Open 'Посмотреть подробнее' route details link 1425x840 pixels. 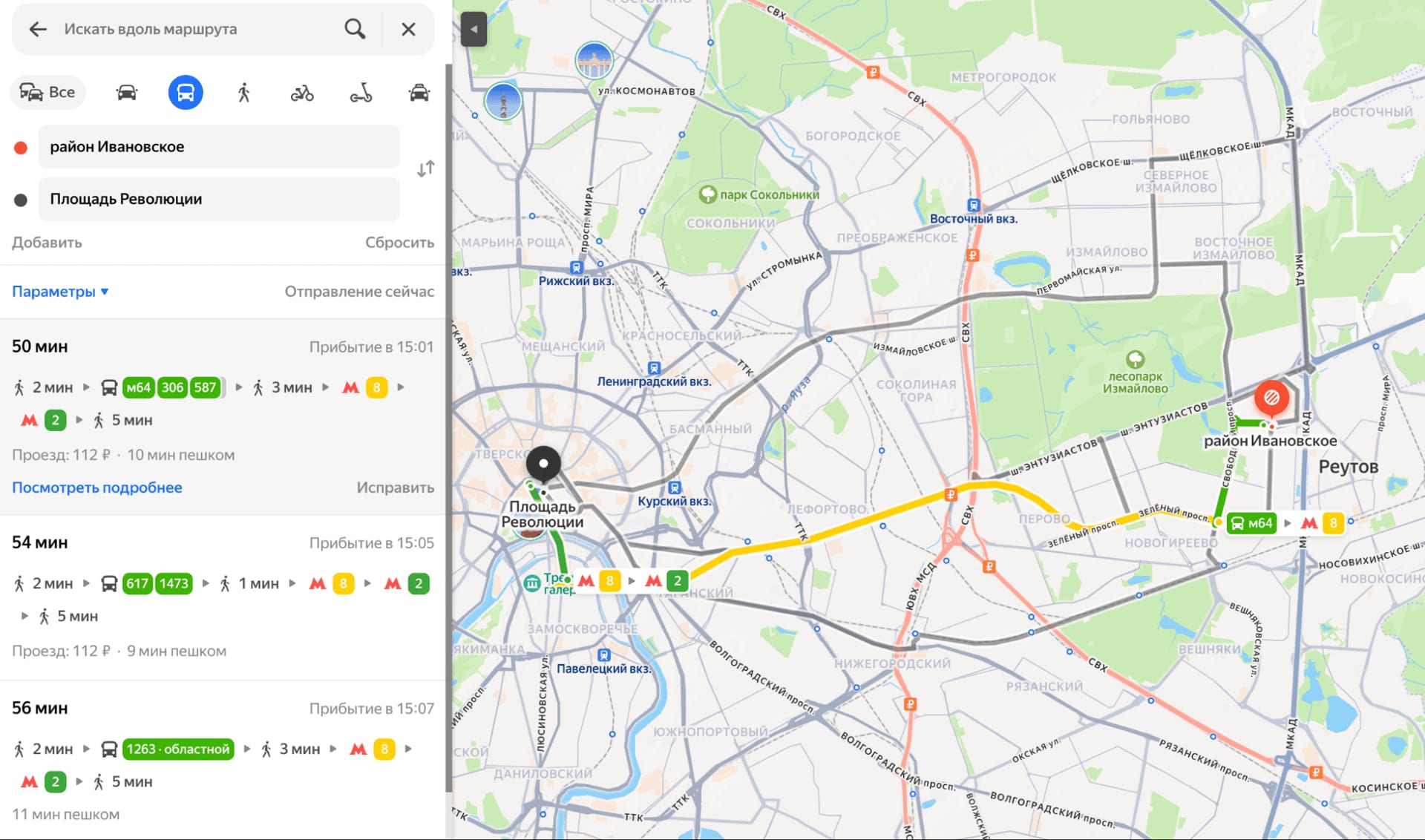97,488
